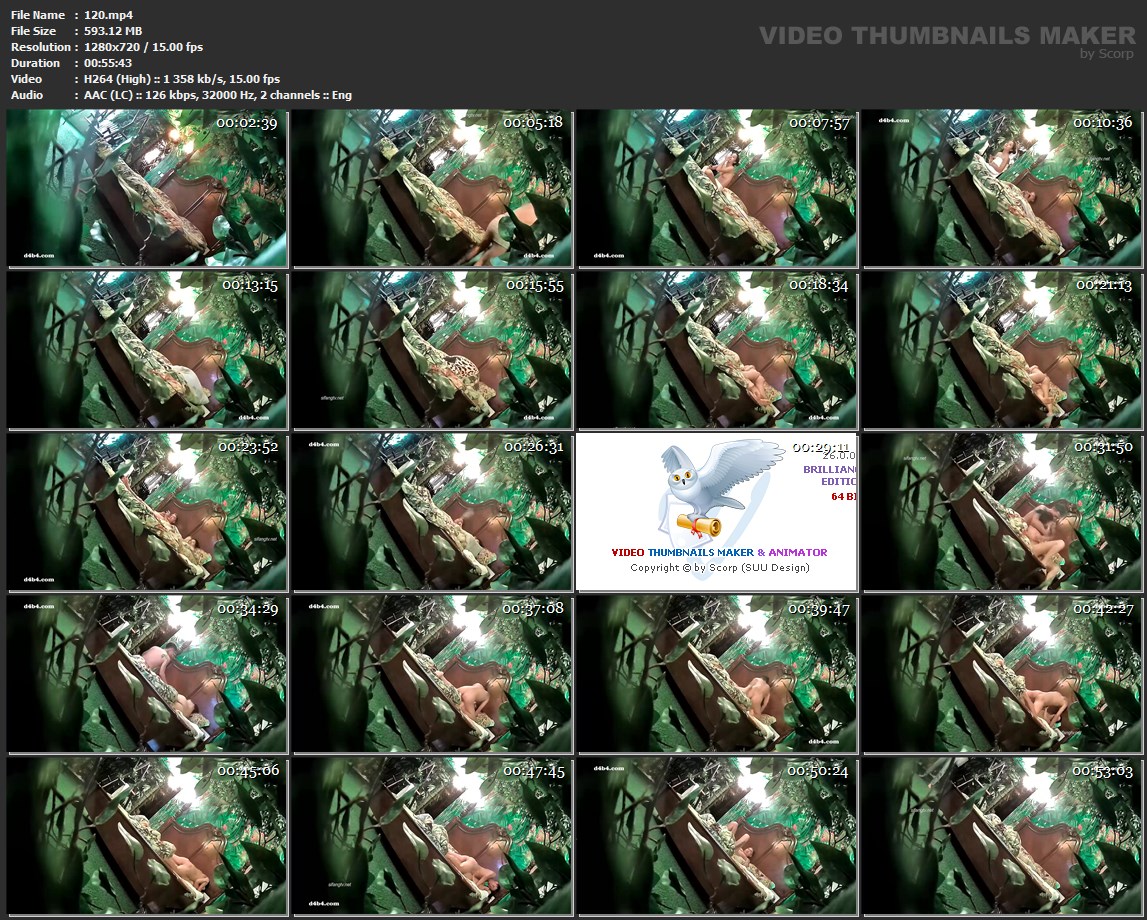Click the duration value 00:55:43
This screenshot has height=920, width=1147.
(x=108, y=63)
